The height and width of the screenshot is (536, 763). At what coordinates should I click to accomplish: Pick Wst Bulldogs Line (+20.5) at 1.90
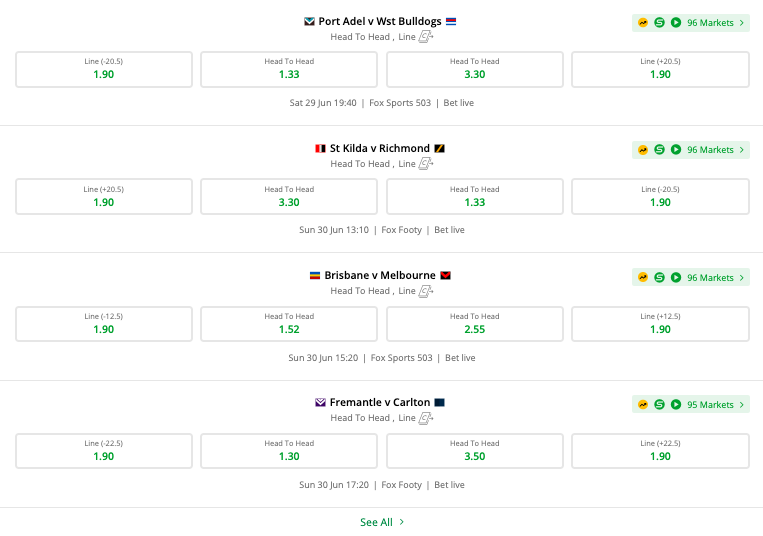[660, 69]
